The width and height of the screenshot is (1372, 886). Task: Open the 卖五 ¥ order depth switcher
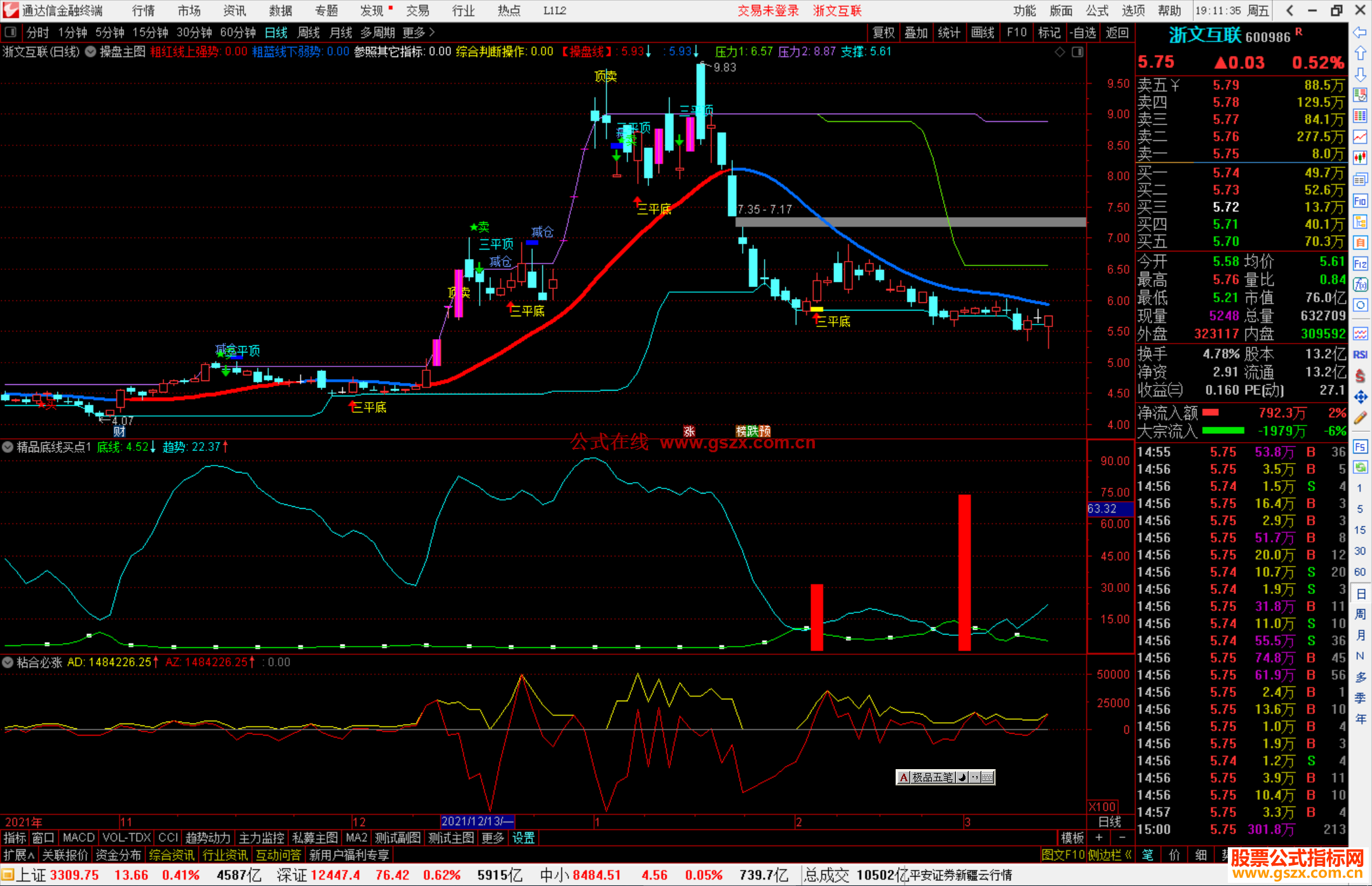click(1158, 85)
